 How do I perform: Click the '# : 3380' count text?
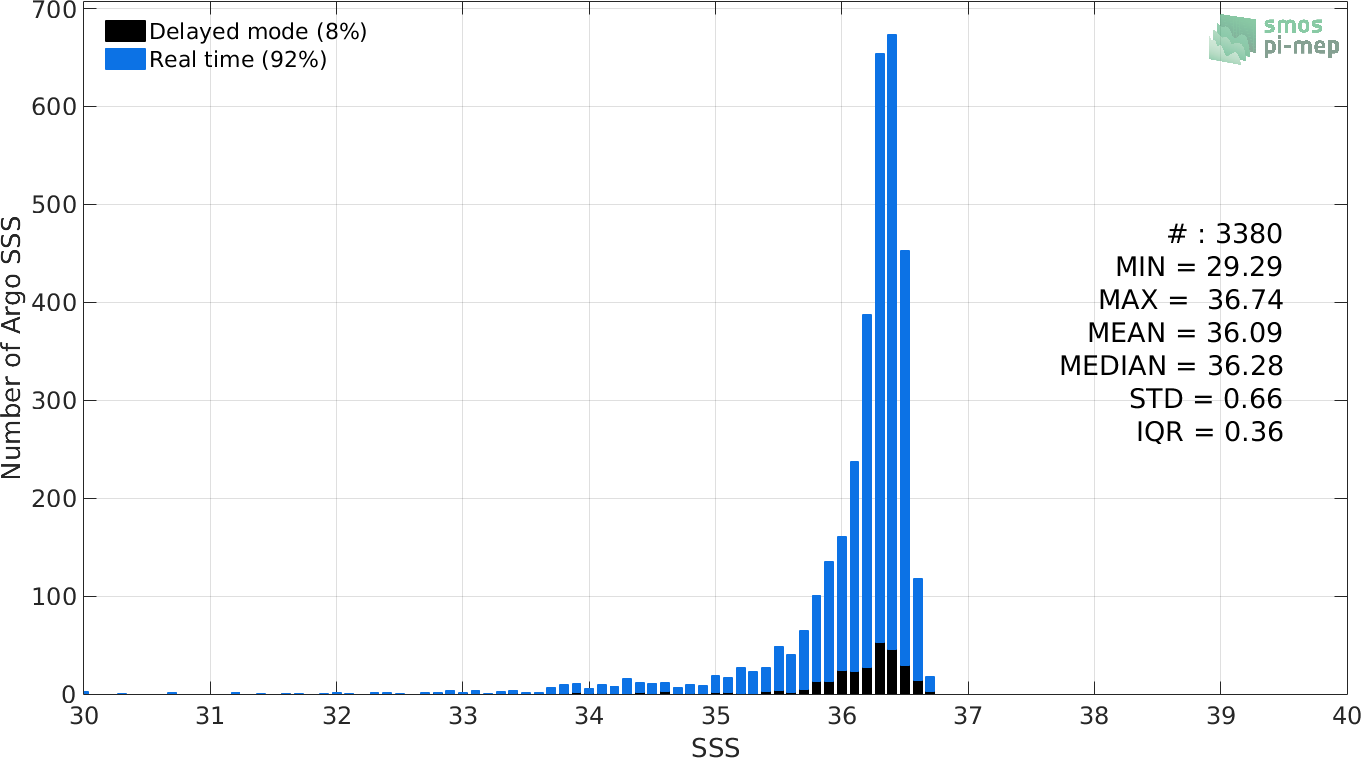pos(1225,235)
